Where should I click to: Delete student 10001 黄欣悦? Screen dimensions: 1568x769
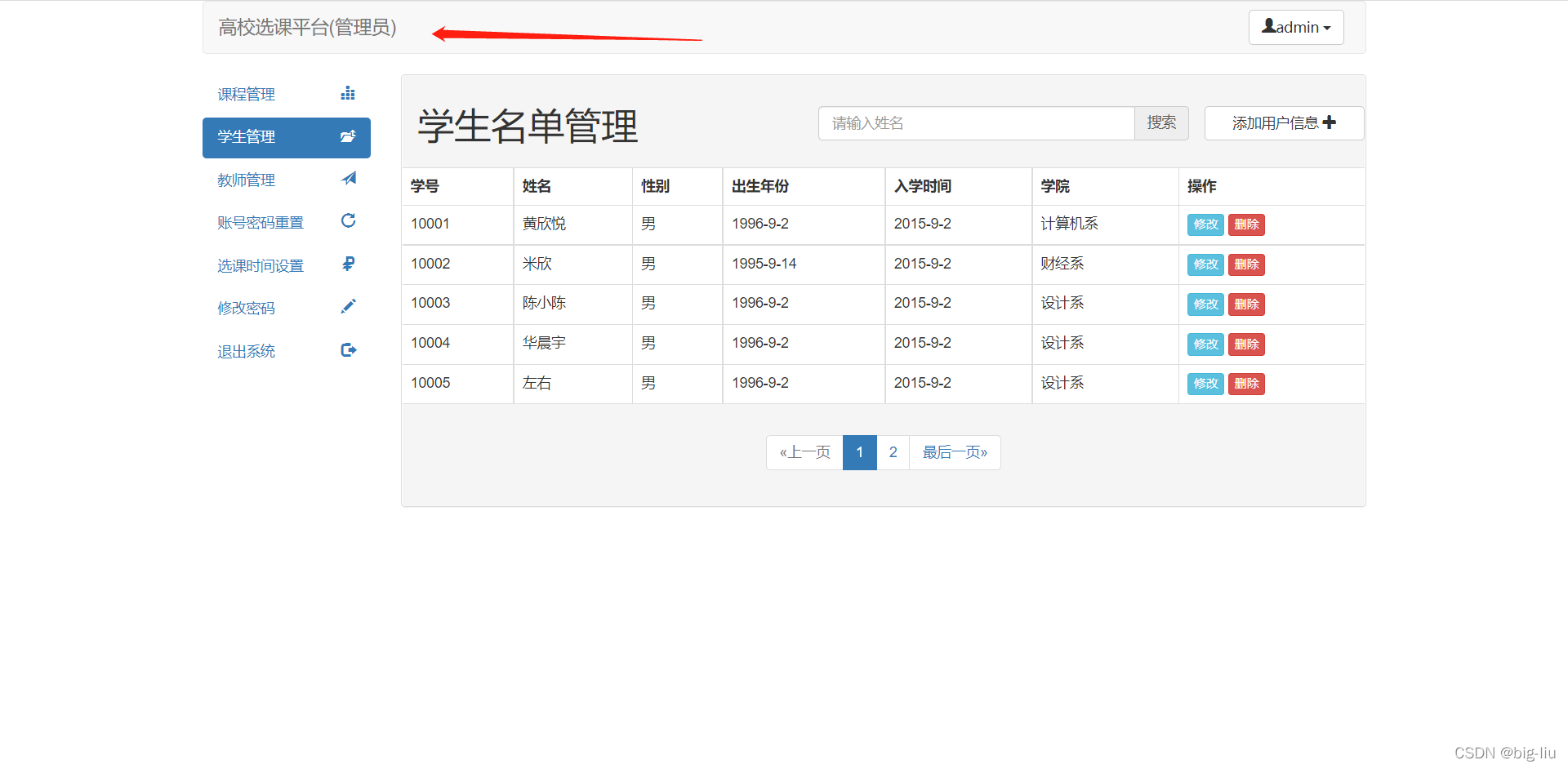click(x=1246, y=224)
